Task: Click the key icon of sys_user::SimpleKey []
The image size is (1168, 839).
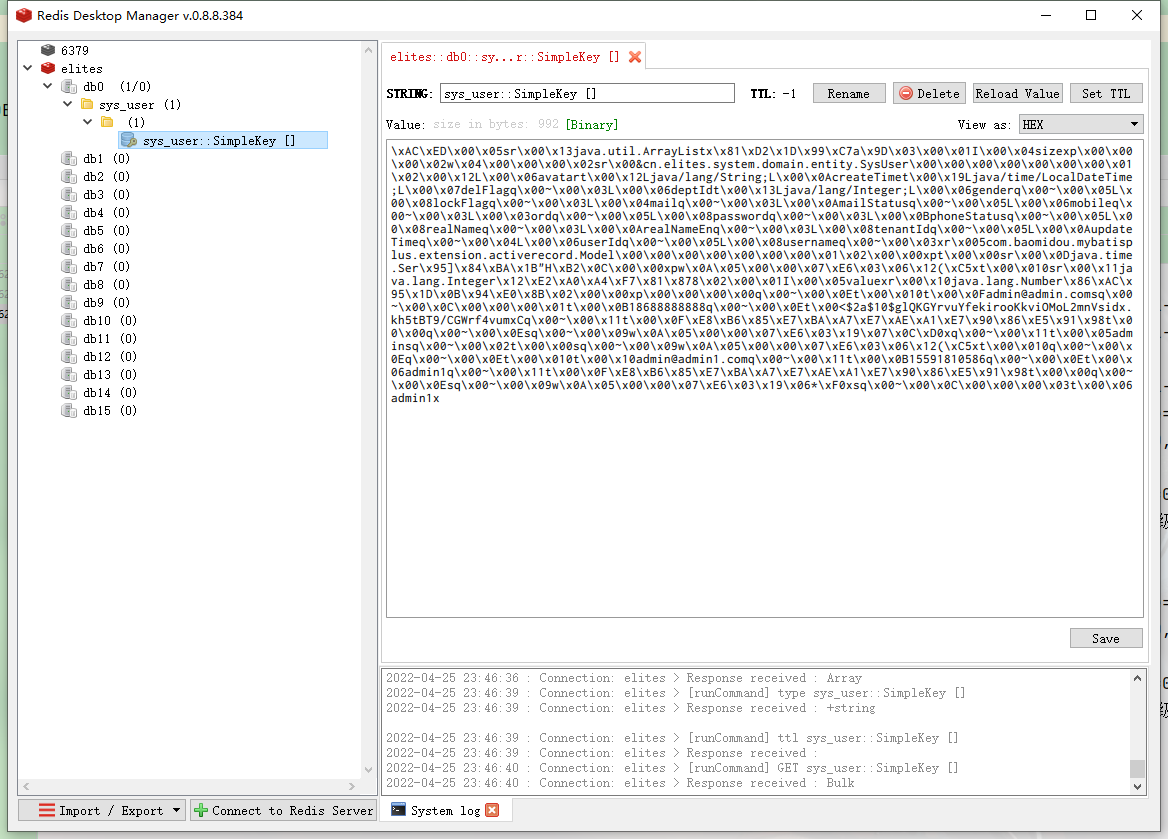Action: pos(129,140)
